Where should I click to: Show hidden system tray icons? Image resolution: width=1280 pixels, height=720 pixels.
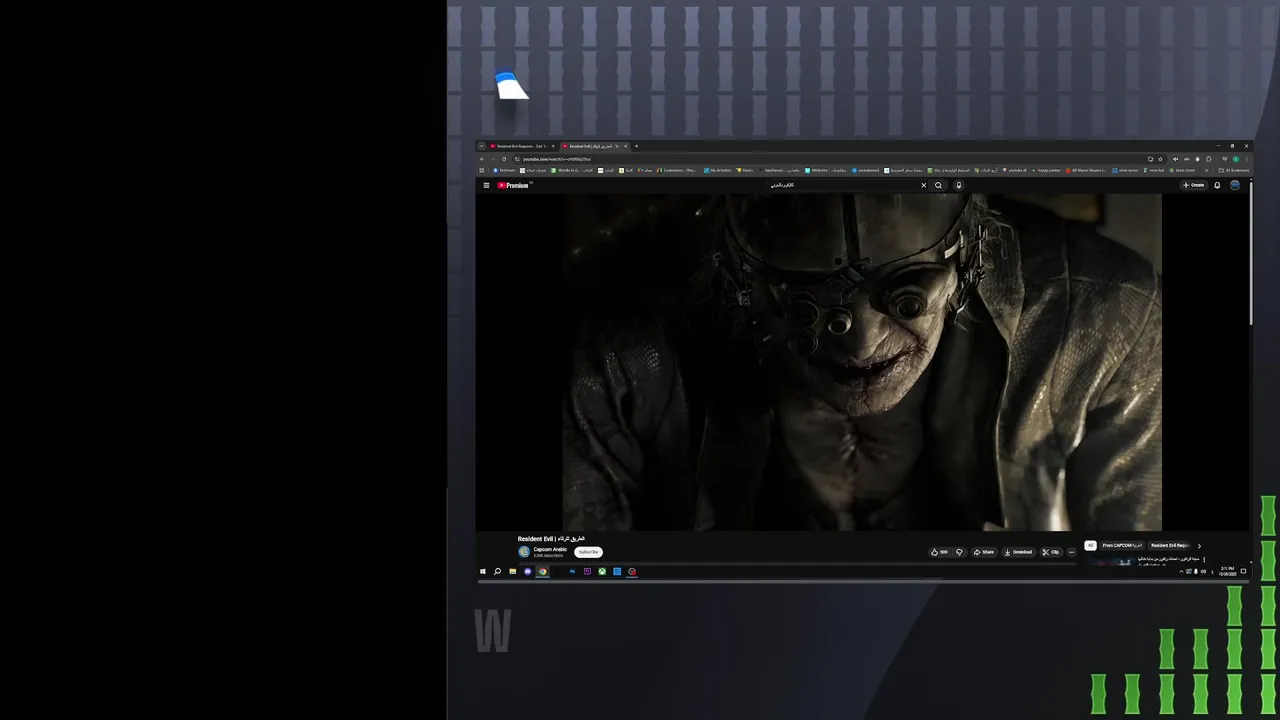(1181, 571)
